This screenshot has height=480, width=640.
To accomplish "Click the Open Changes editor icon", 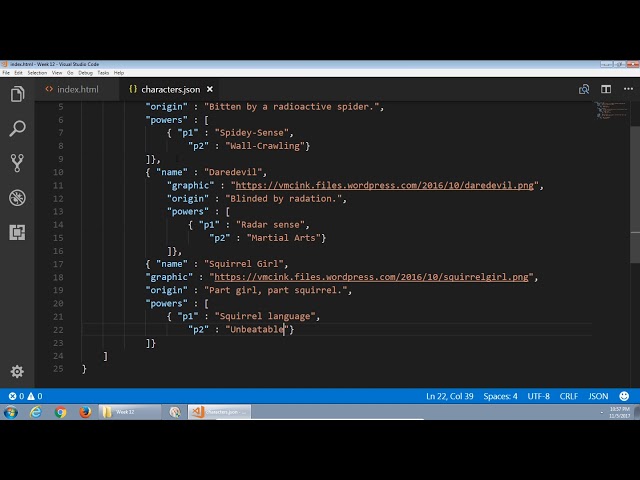I will [x=584, y=89].
